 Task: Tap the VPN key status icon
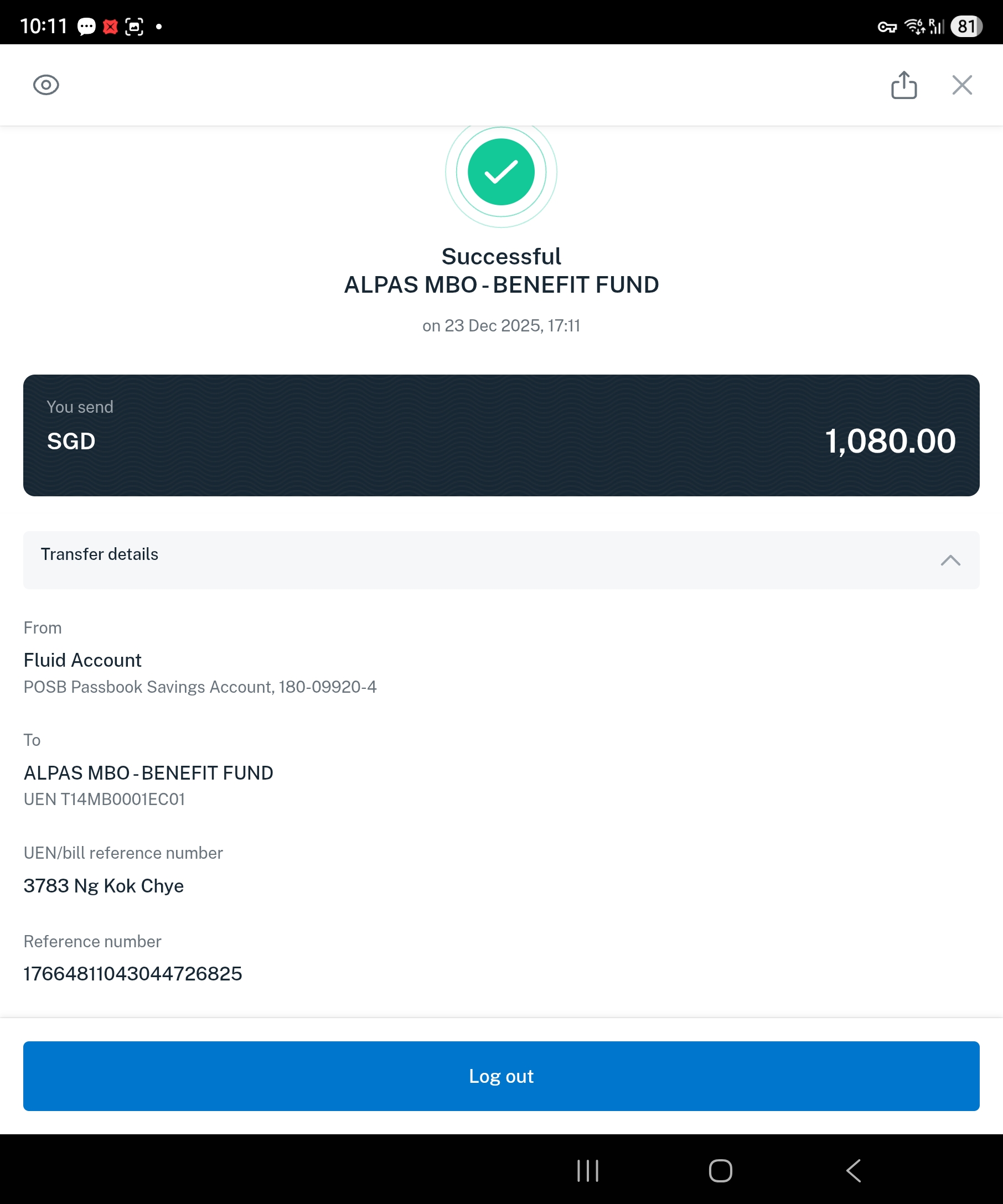[887, 27]
